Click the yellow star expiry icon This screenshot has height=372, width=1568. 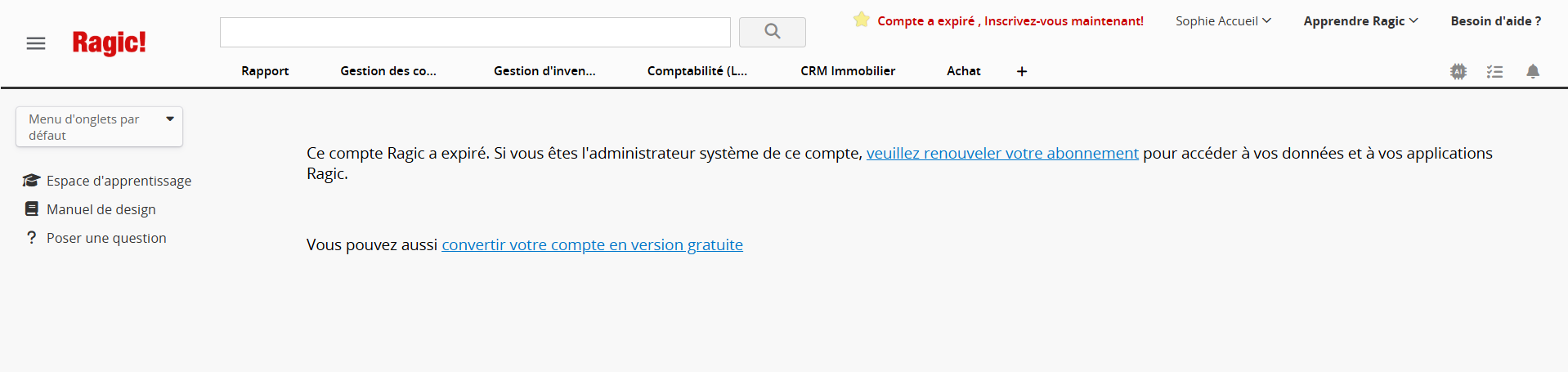(862, 20)
